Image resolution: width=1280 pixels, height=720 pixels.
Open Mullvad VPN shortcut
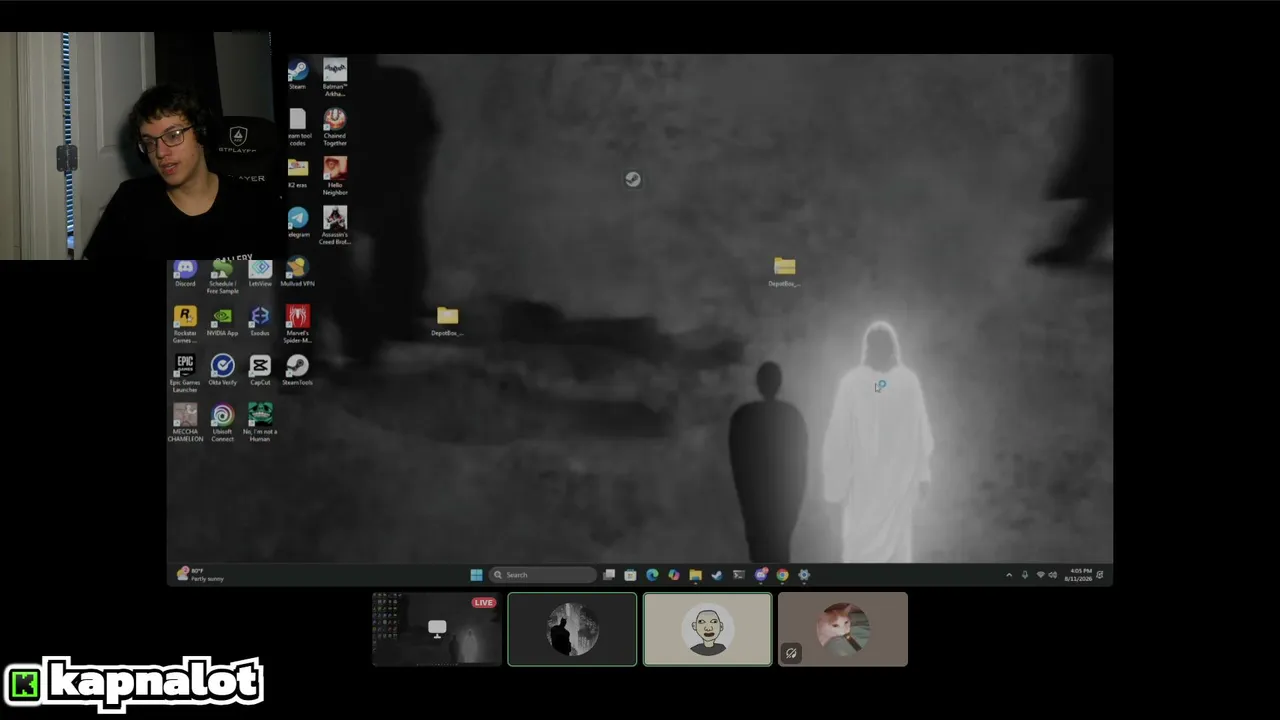coord(297,272)
